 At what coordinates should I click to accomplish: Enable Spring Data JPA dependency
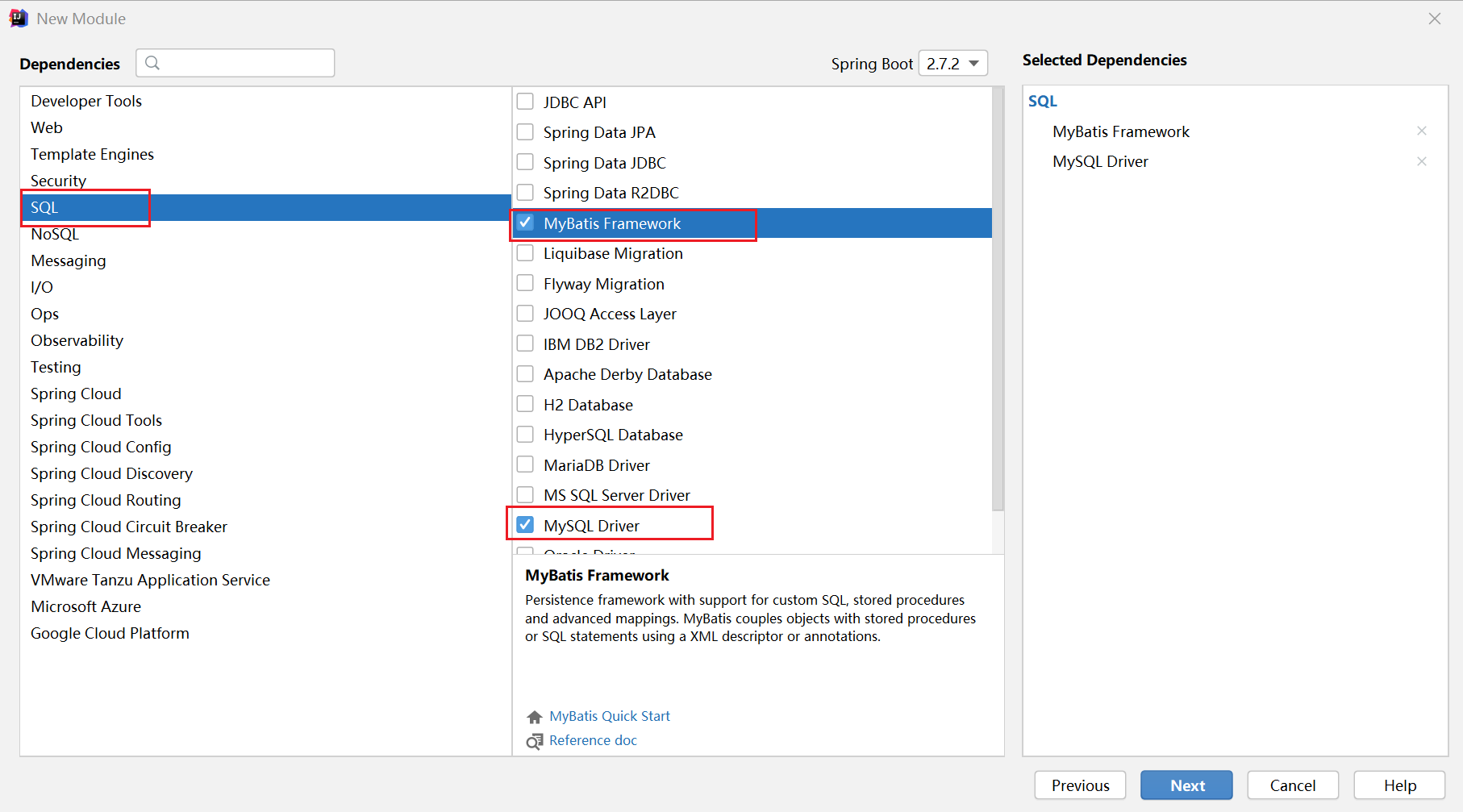[525, 131]
